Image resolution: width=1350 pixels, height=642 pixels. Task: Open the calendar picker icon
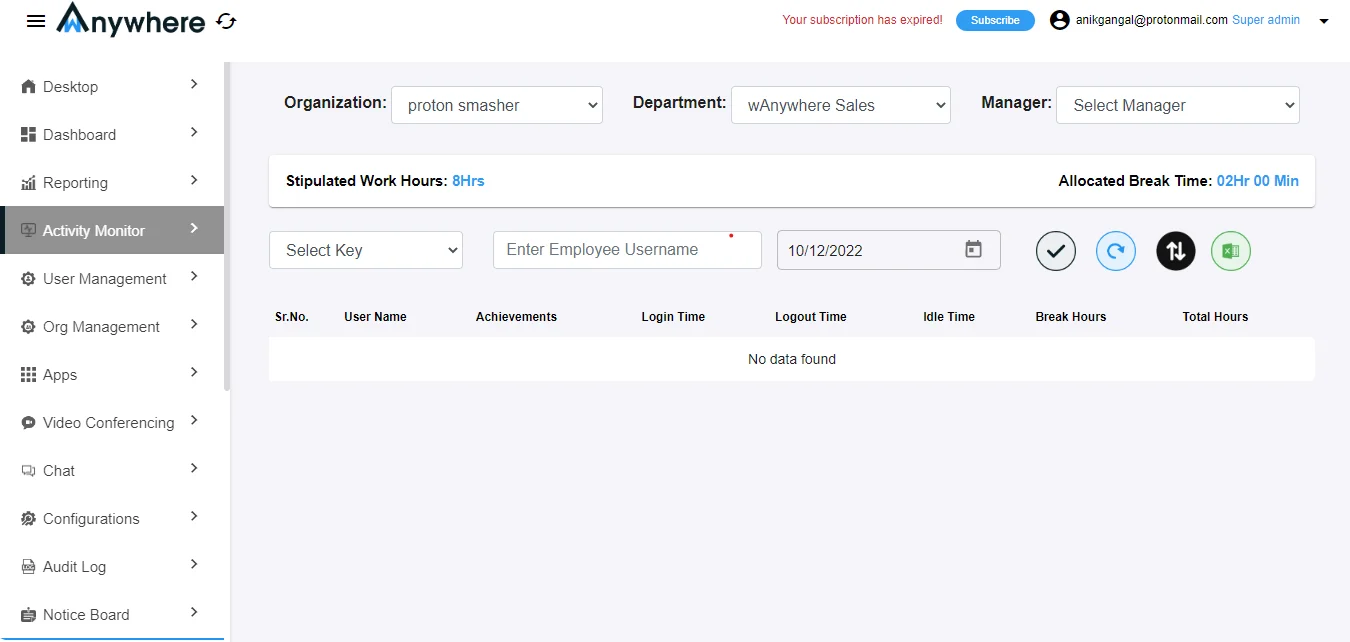click(973, 250)
